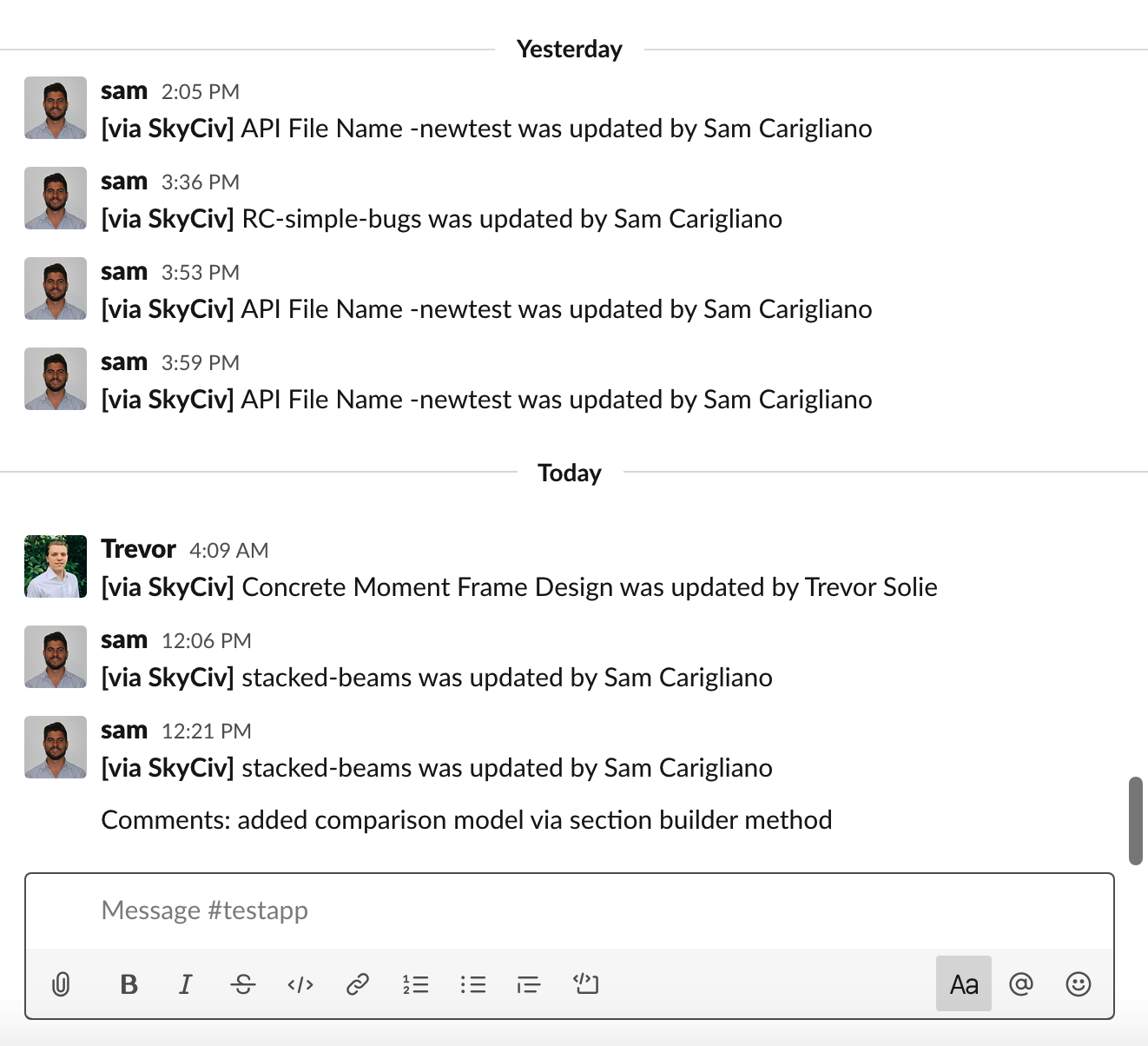Click the message list scrollbar thumb

coord(1135,821)
